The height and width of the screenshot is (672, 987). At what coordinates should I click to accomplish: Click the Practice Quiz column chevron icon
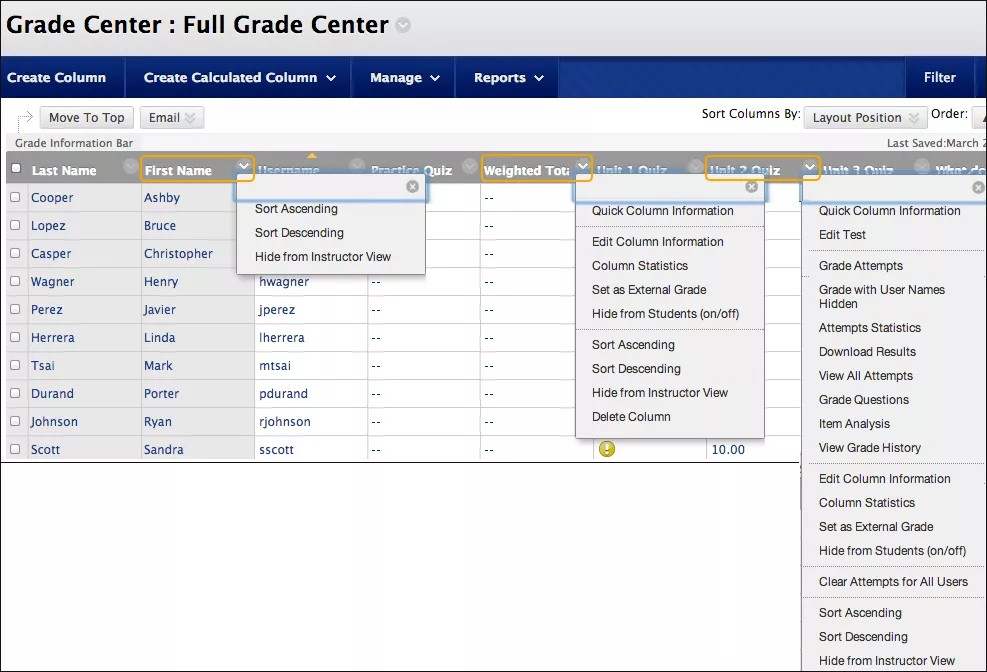pos(466,166)
